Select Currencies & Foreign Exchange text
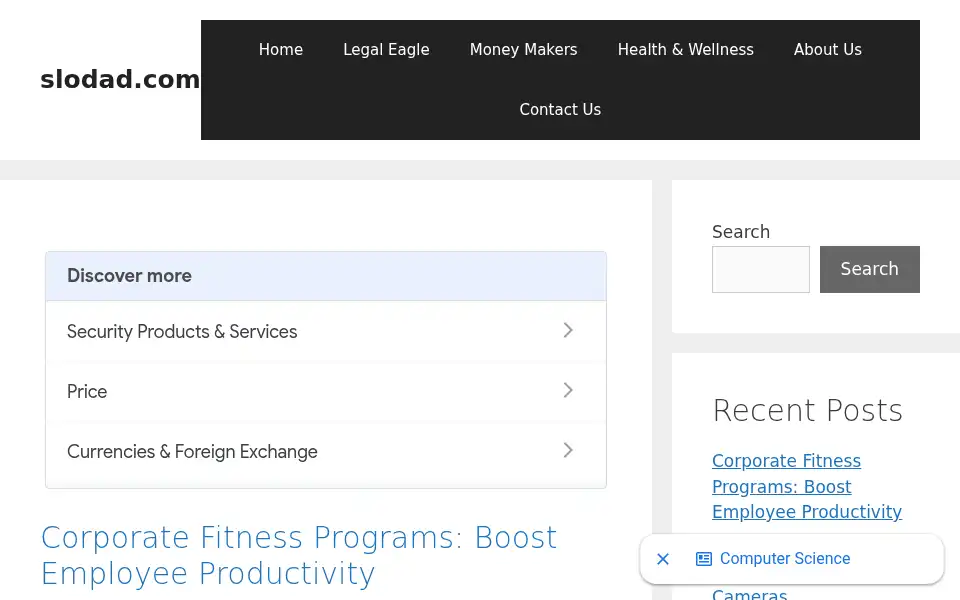Image resolution: width=960 pixels, height=600 pixels. click(x=192, y=452)
